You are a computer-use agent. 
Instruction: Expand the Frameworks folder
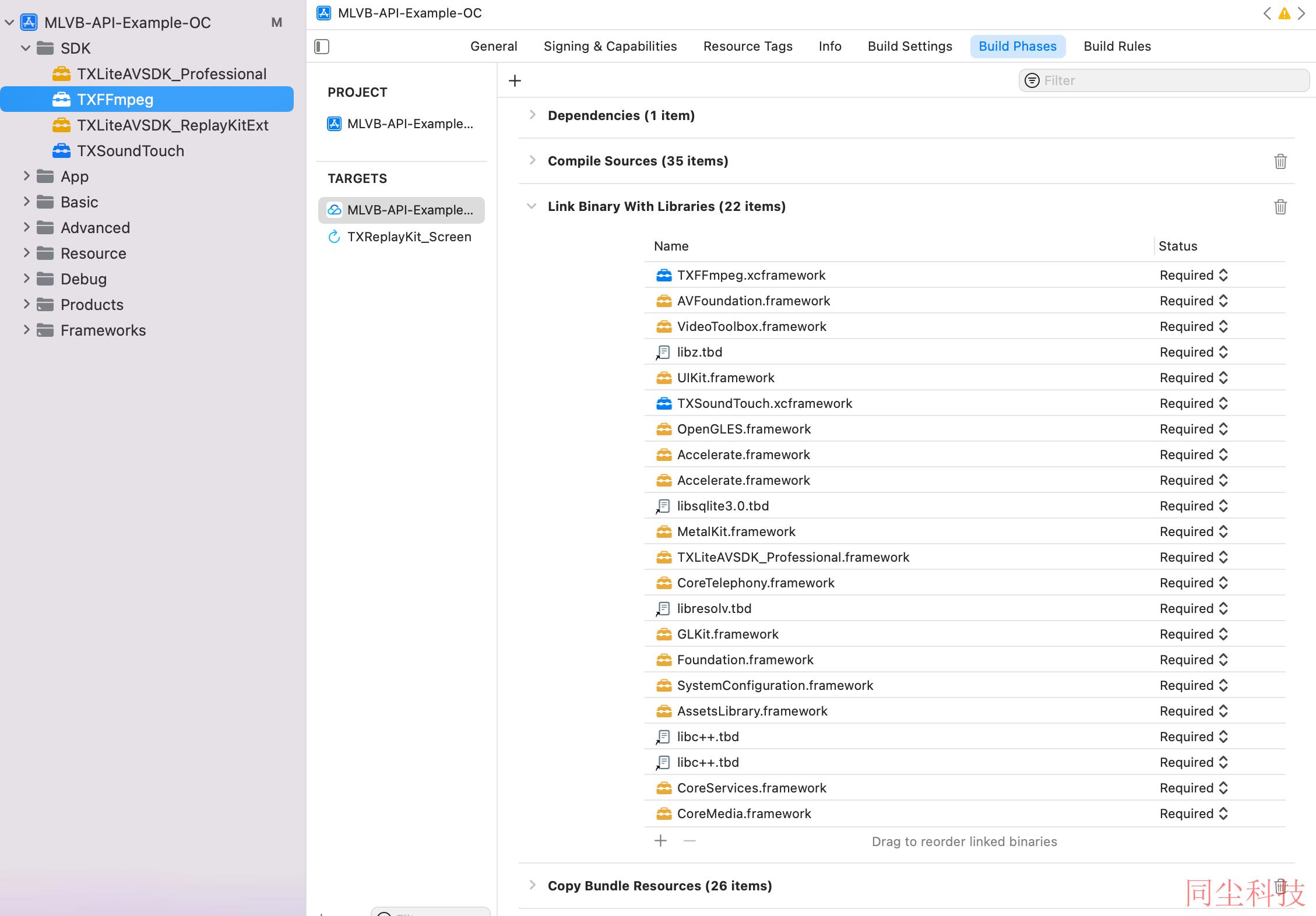[x=26, y=330]
